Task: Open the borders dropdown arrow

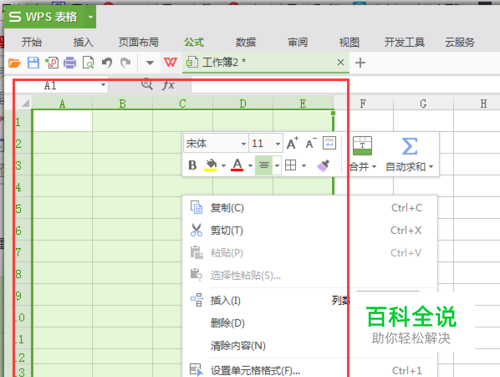Action: tap(304, 165)
